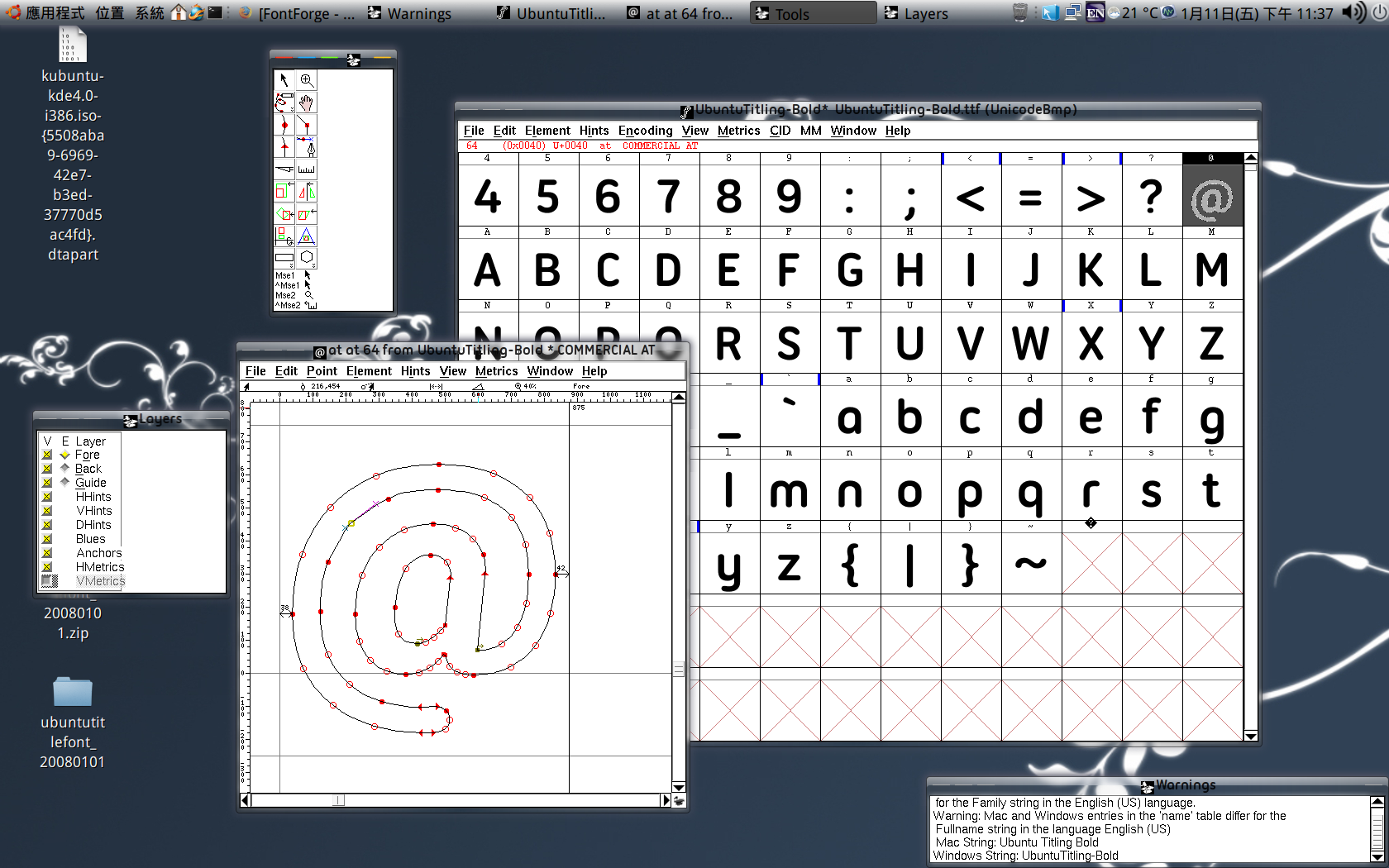
Task: Click font view scrollbar down arrow
Action: coord(1250,736)
